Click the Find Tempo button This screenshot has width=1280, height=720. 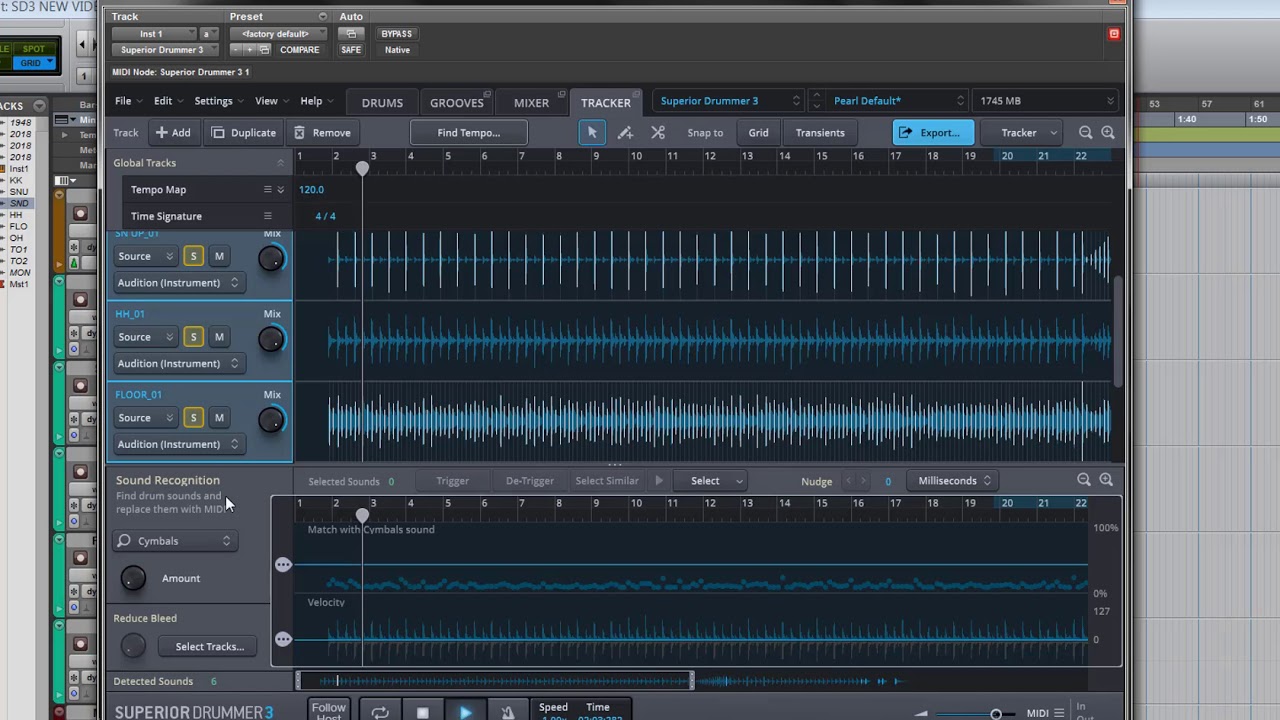click(469, 132)
